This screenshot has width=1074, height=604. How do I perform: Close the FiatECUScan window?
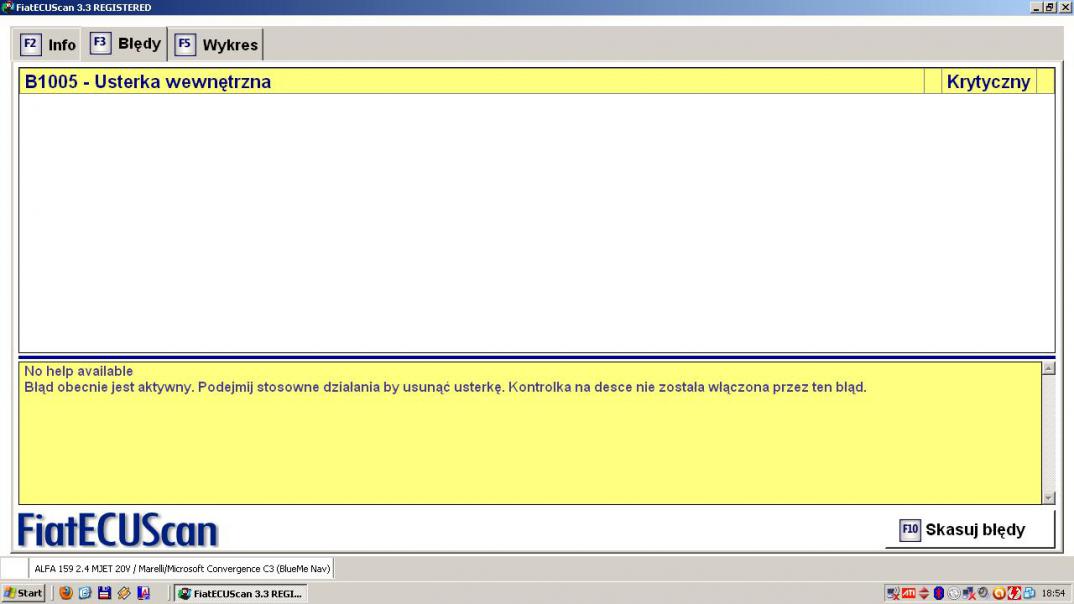pyautogui.click(x=1065, y=7)
